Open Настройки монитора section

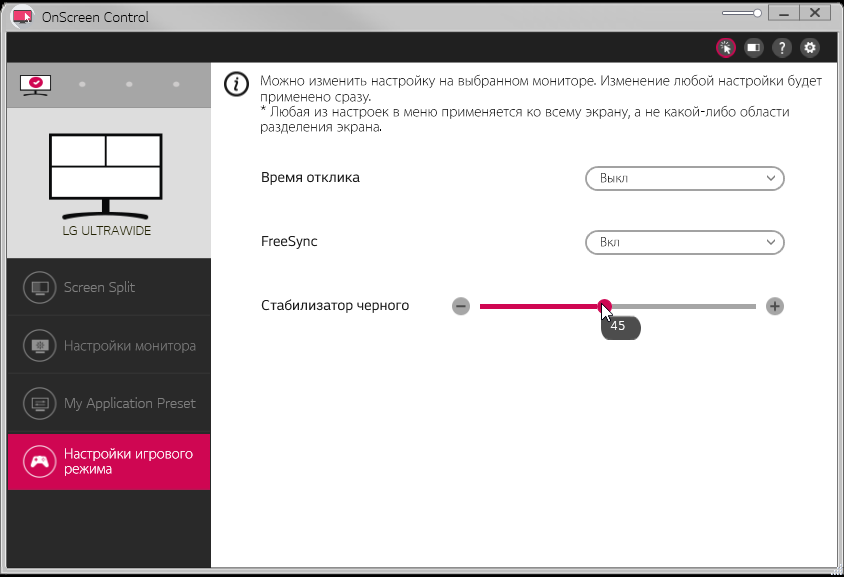(109, 345)
